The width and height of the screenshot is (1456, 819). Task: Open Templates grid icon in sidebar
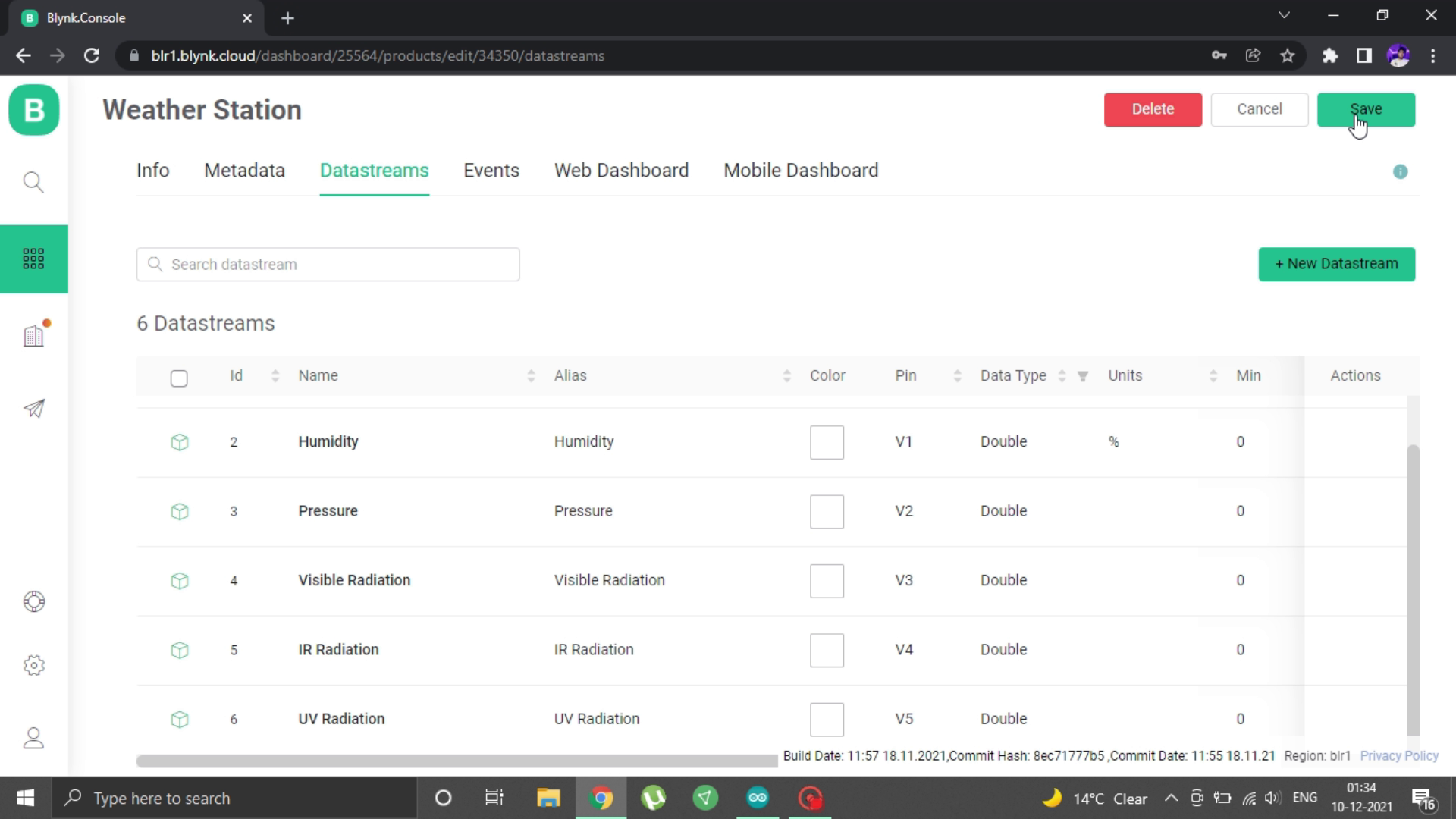(x=33, y=259)
